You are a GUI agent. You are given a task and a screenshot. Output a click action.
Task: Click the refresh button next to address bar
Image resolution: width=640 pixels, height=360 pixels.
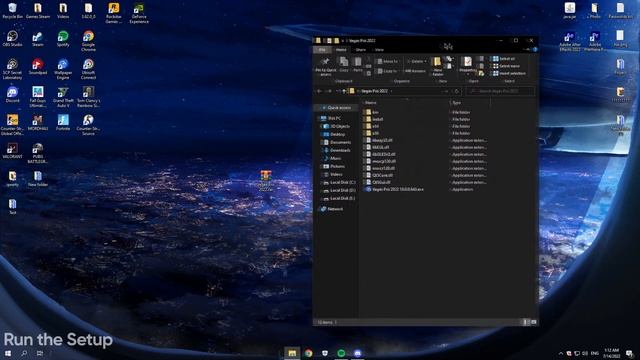pyautogui.click(x=457, y=91)
